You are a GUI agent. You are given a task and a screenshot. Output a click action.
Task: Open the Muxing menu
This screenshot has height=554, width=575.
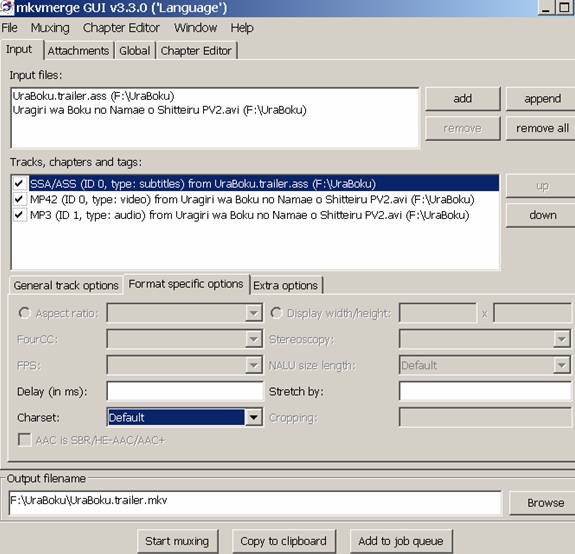point(50,28)
